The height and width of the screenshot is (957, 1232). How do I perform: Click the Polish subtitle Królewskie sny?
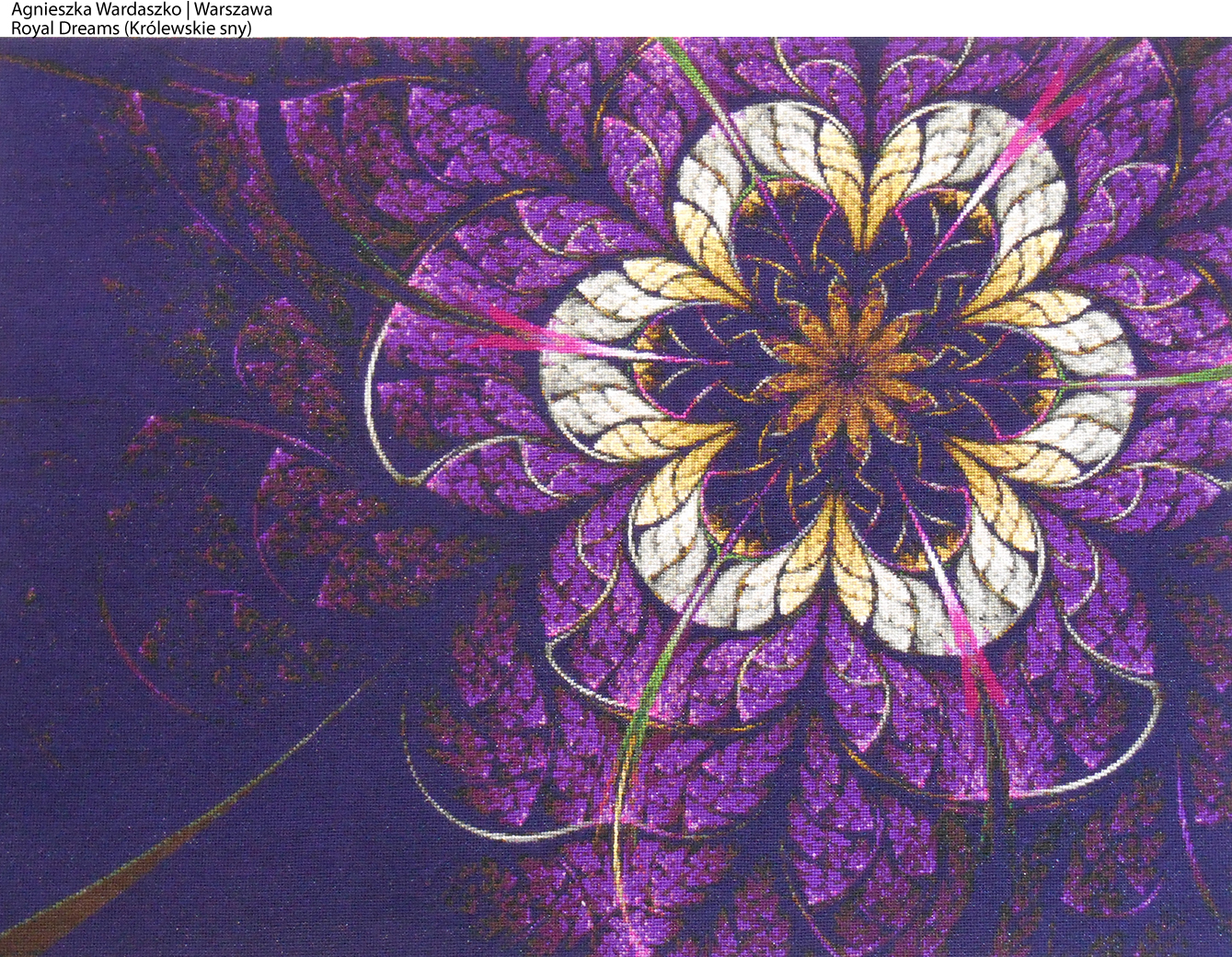pyautogui.click(x=194, y=28)
